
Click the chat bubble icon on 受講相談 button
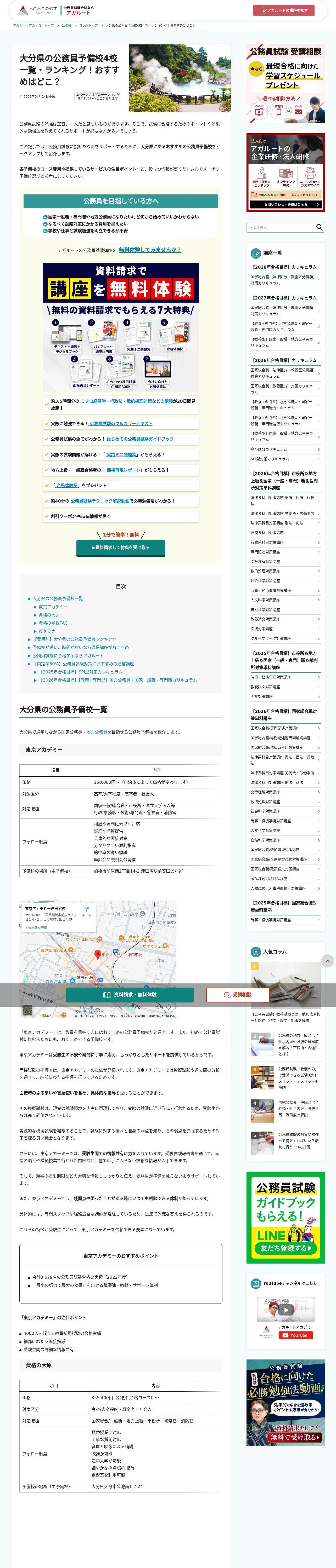[x=227, y=994]
